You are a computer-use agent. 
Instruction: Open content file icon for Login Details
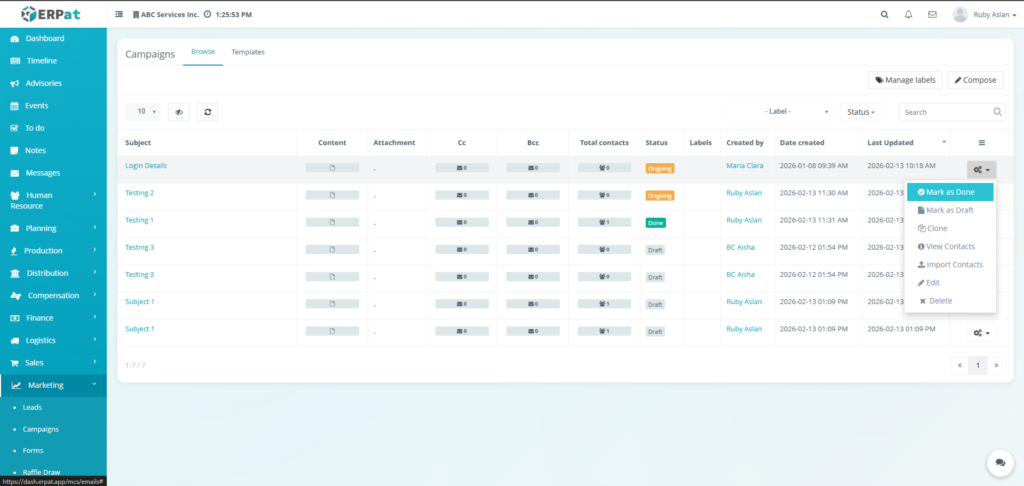pos(332,168)
